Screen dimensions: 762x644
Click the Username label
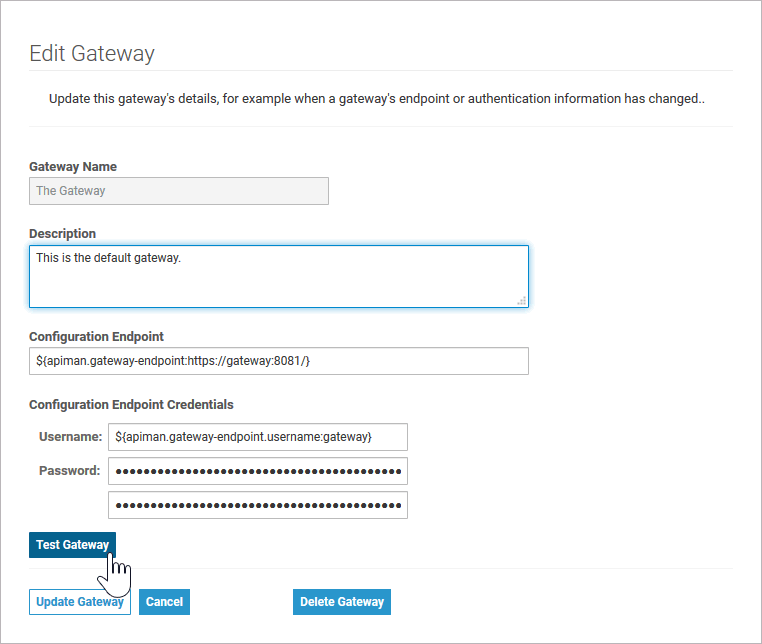coord(71,437)
